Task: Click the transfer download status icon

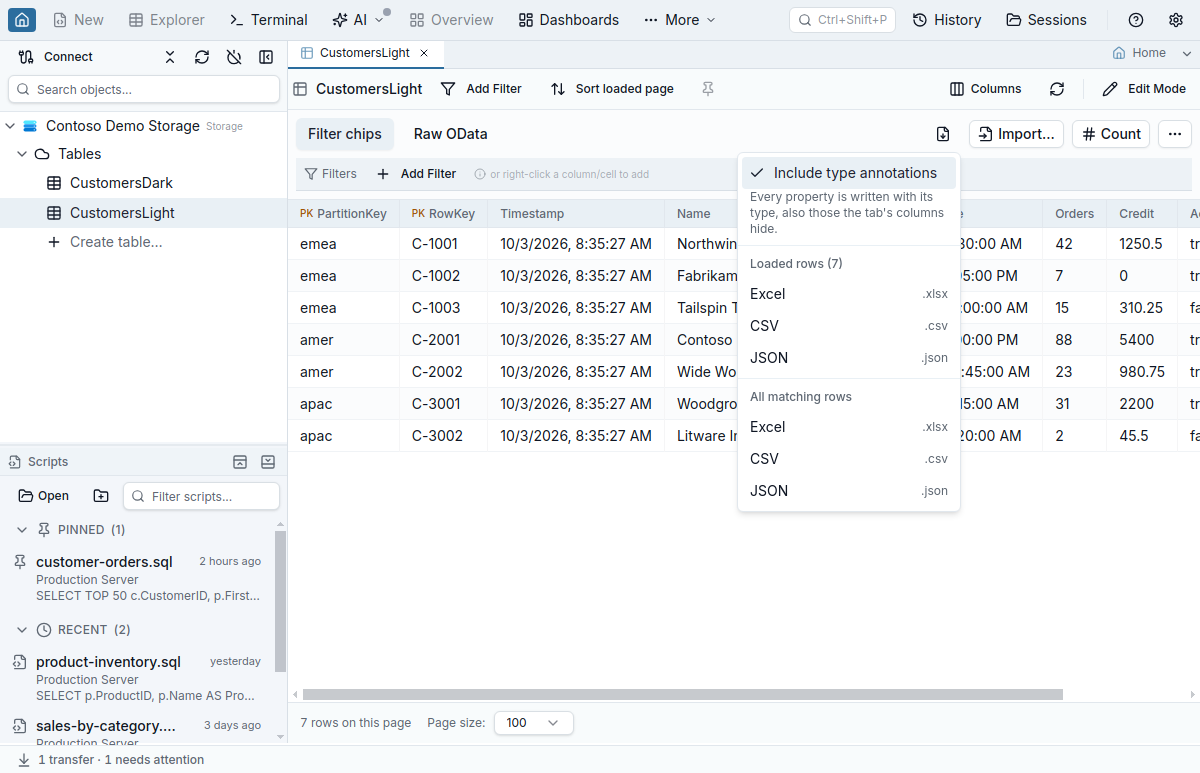Action: 24,760
